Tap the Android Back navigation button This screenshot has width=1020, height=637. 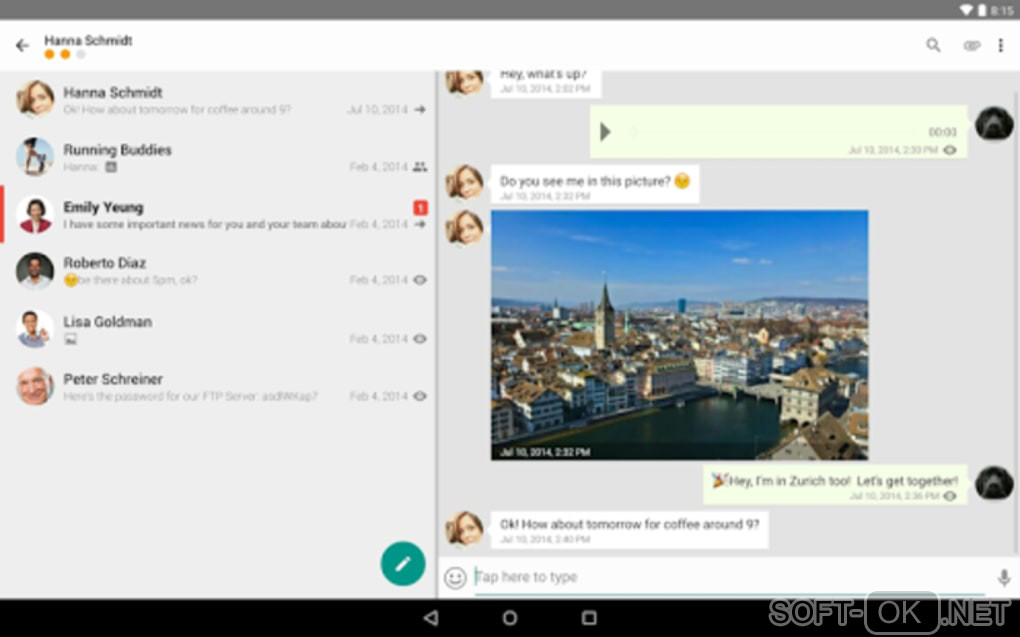click(431, 617)
